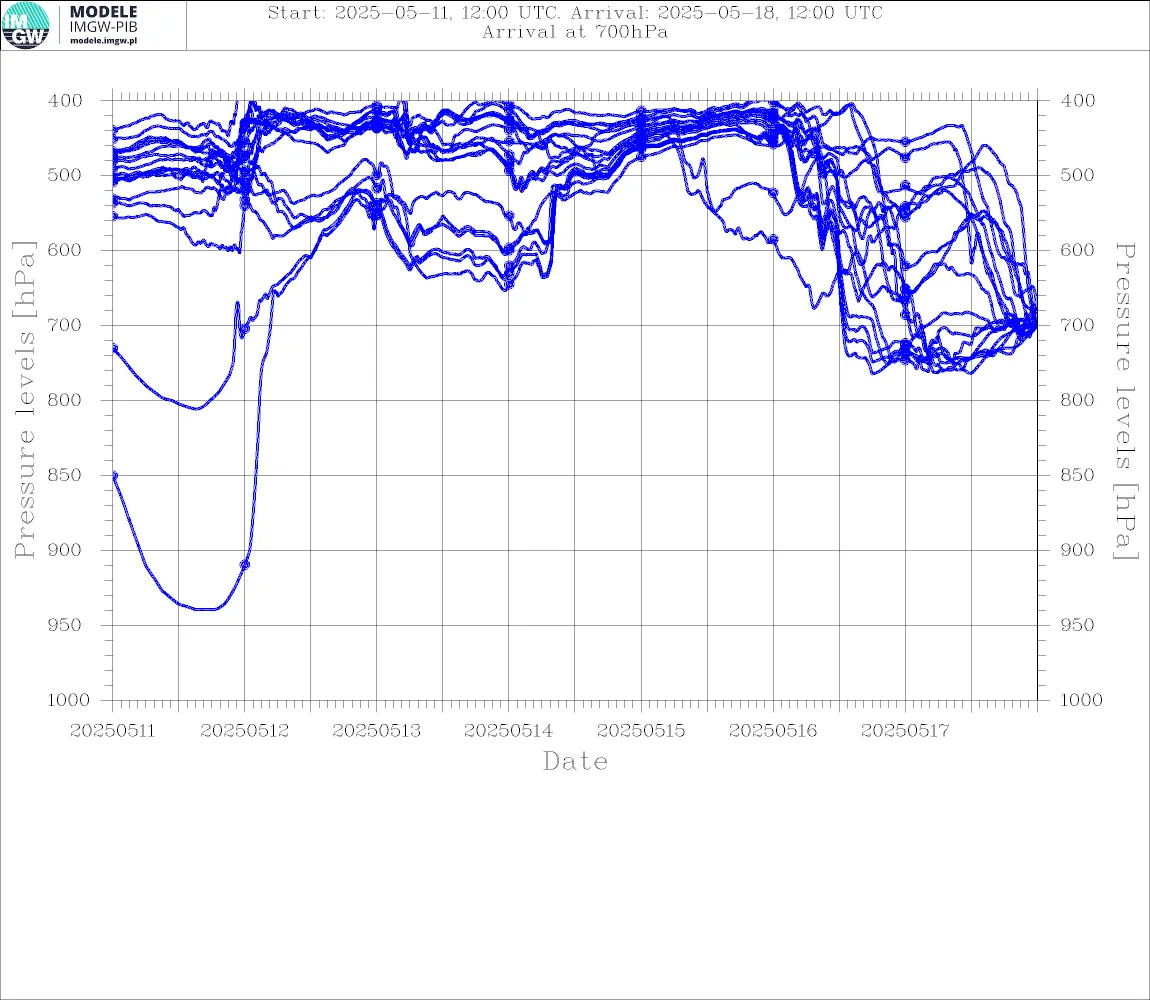Click the left axis 400 label
The width and height of the screenshot is (1150, 1000).
tap(65, 101)
